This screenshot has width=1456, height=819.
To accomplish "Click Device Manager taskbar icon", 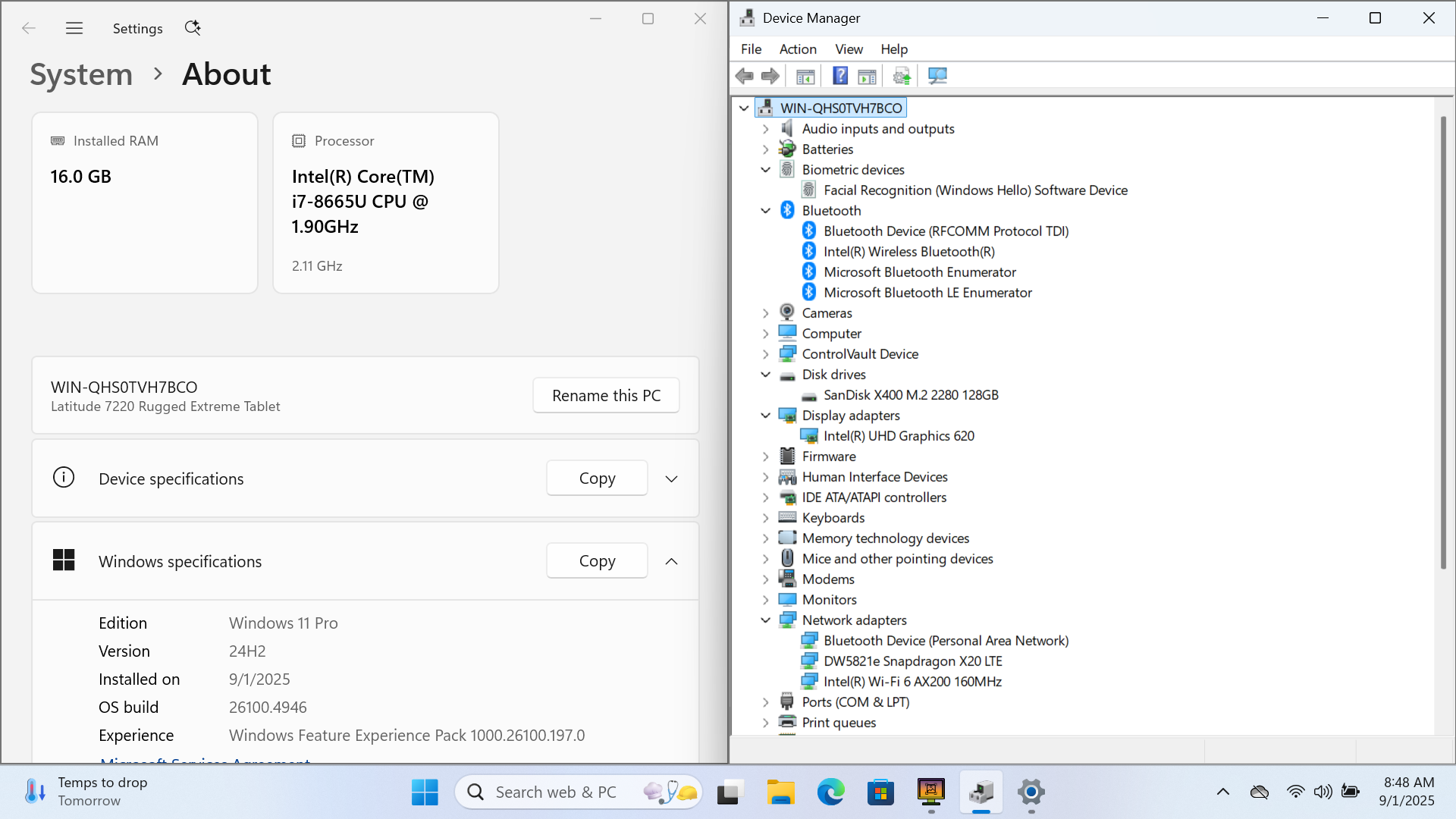I will [x=981, y=792].
